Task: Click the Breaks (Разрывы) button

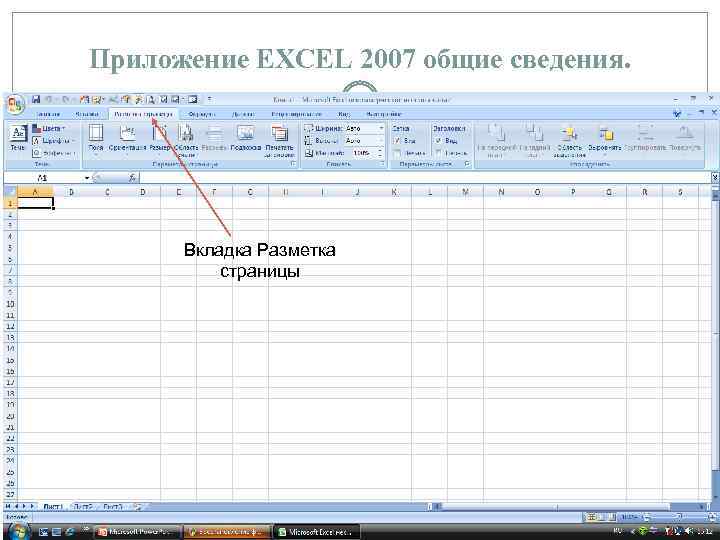Action: (x=214, y=139)
